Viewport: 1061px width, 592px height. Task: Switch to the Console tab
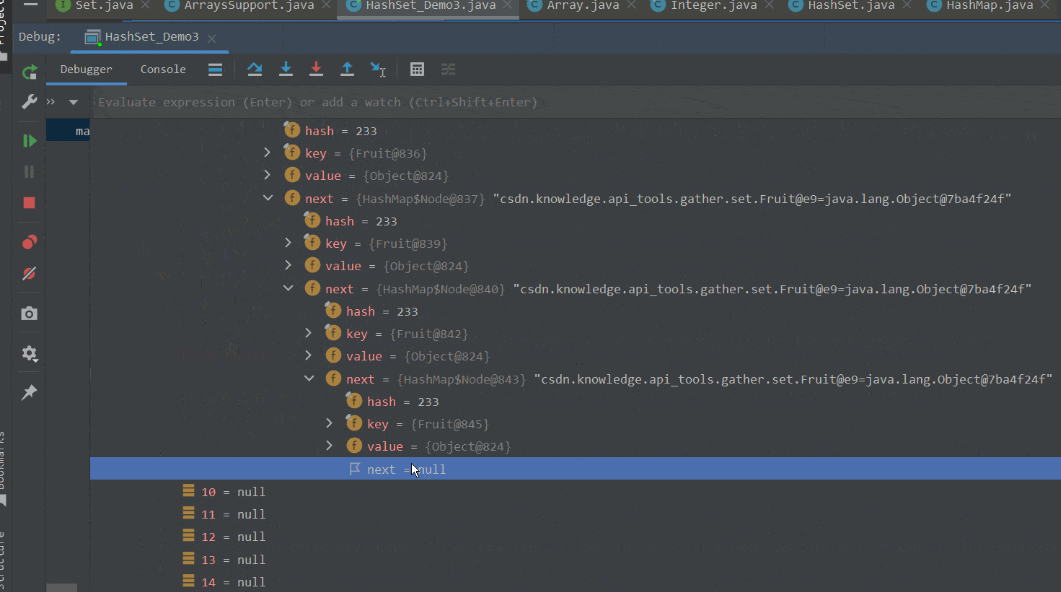[162, 69]
